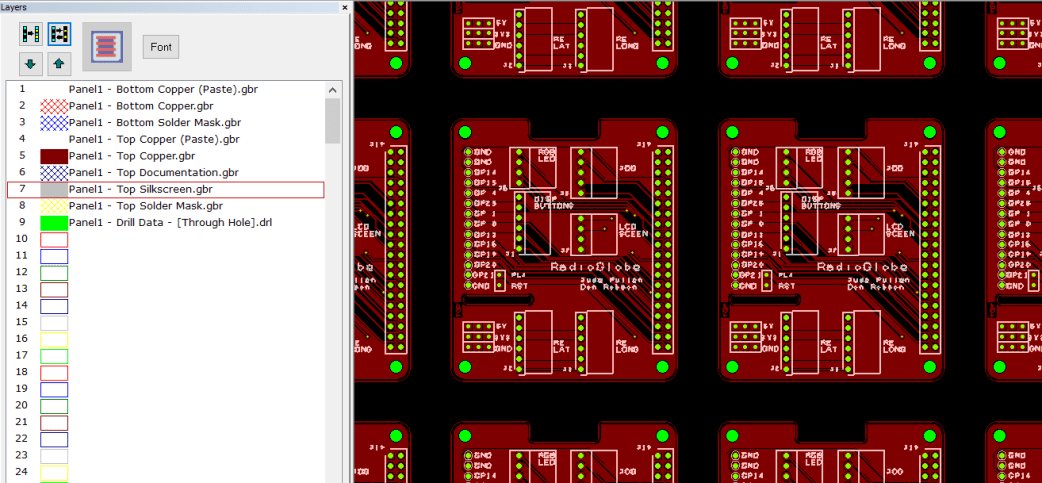Click empty gray swatch on row 15
This screenshot has width=1042, height=483.
click(x=54, y=323)
